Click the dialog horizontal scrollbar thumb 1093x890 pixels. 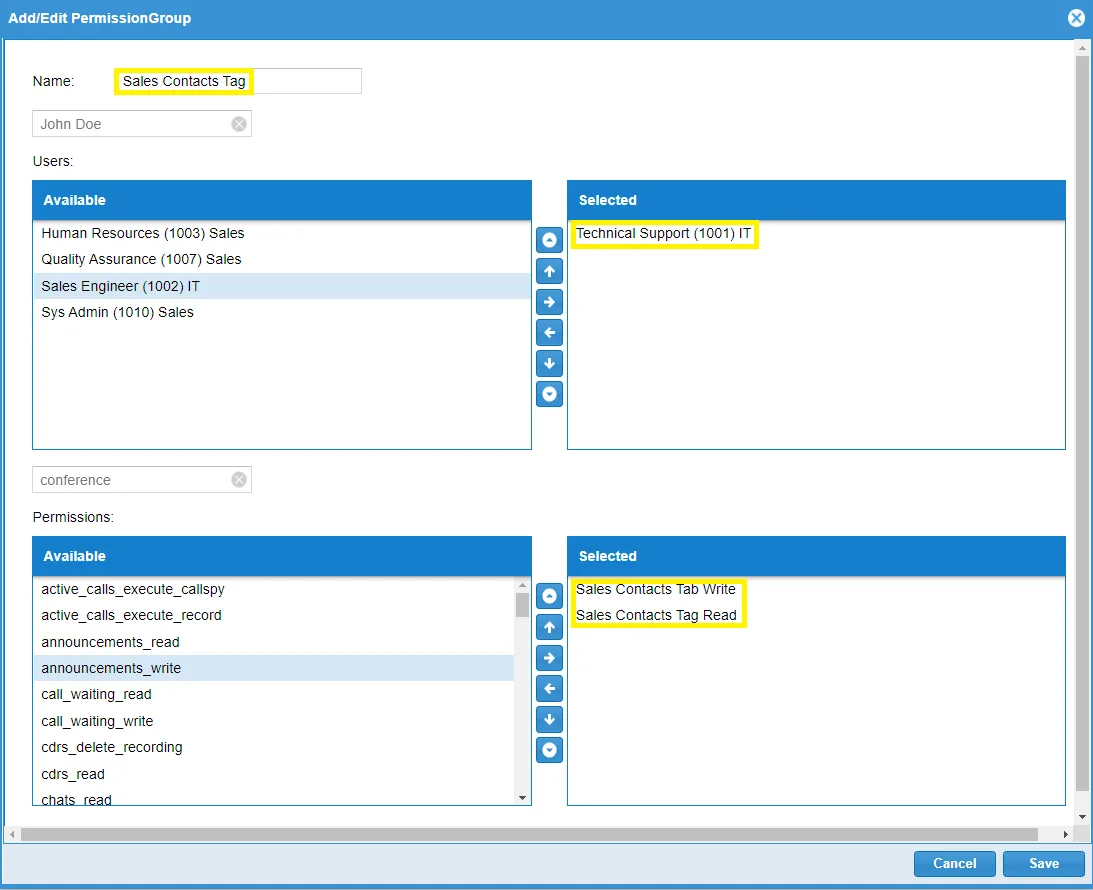coord(529,834)
